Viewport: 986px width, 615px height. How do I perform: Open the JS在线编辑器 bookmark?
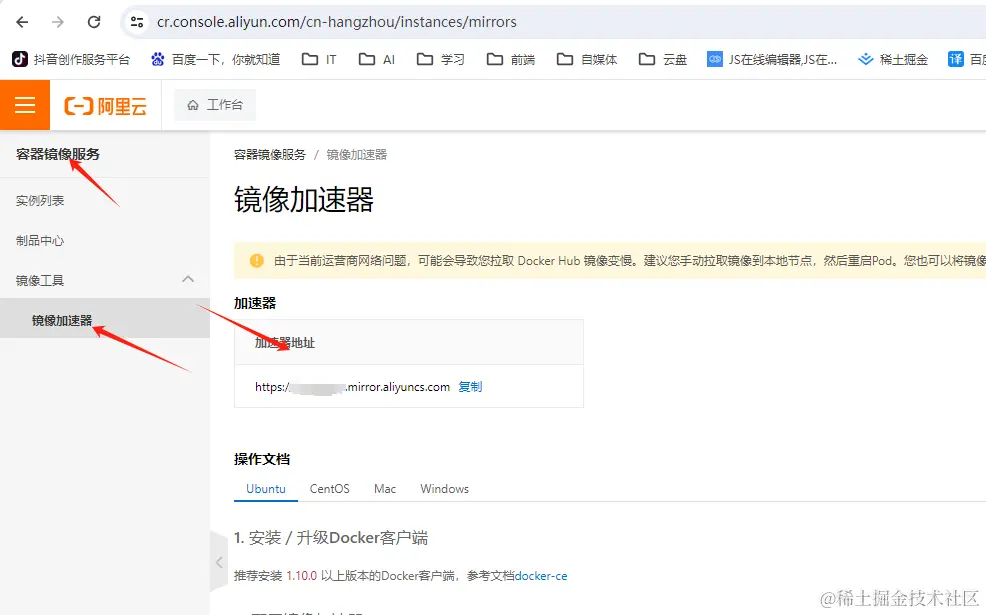tap(772, 59)
